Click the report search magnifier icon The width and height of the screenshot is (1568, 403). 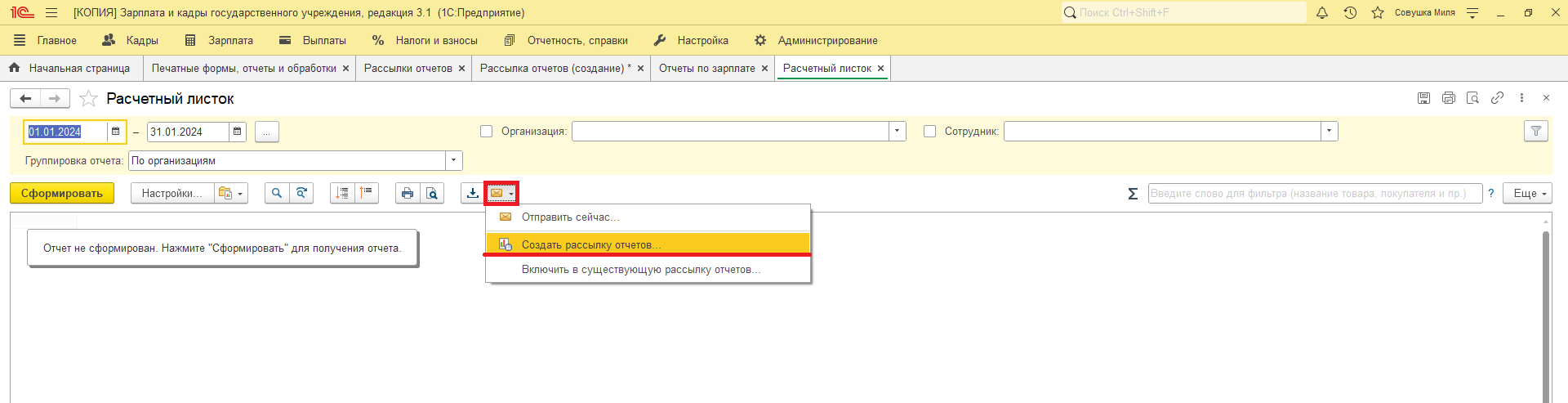pos(277,193)
